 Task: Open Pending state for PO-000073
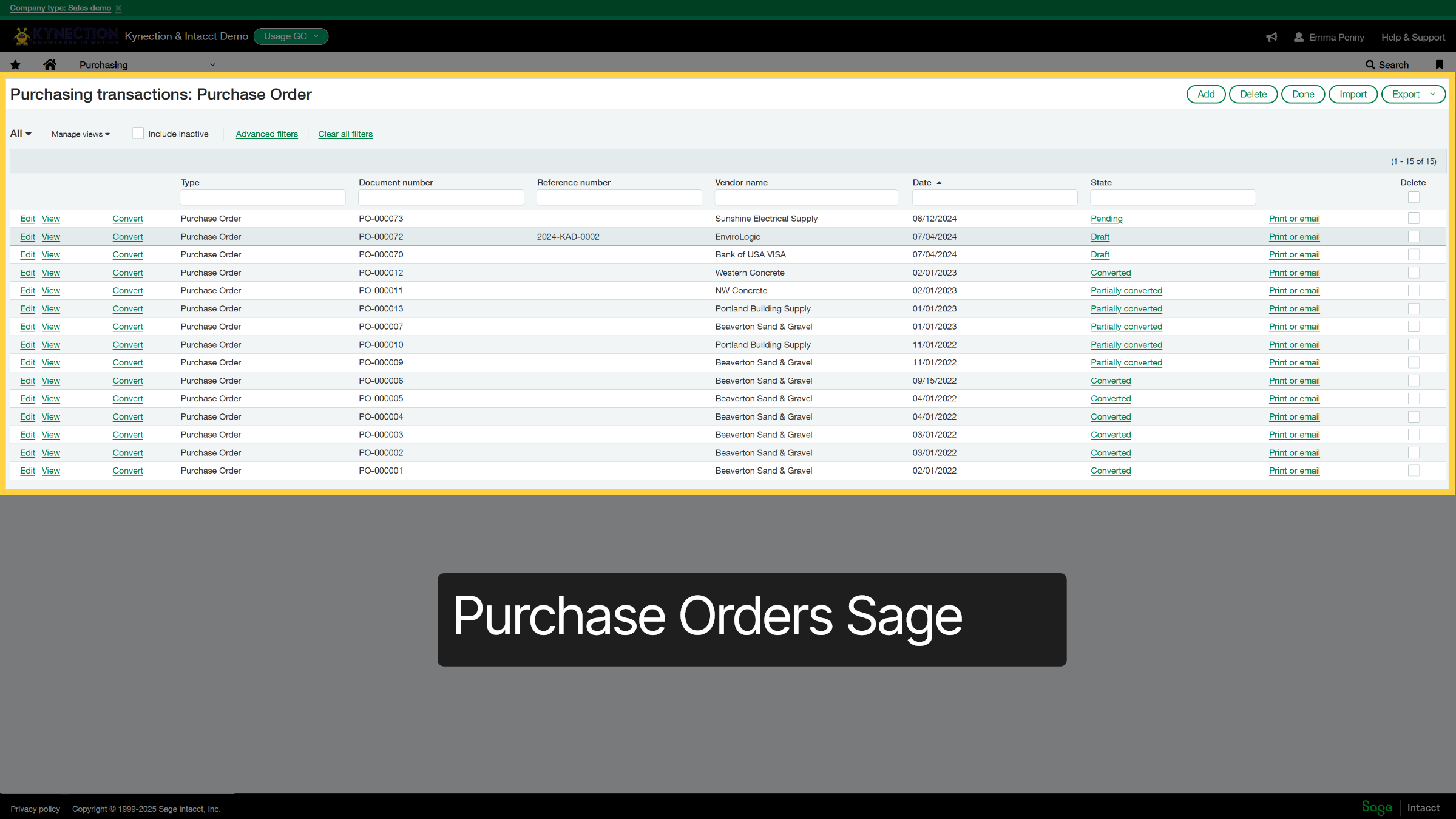click(x=1106, y=219)
